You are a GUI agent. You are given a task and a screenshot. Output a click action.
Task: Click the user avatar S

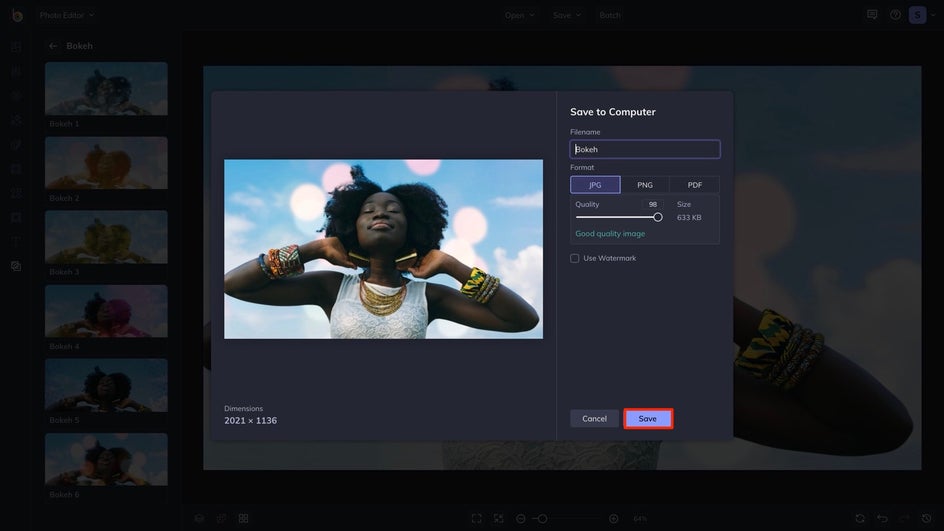pyautogui.click(x=918, y=15)
